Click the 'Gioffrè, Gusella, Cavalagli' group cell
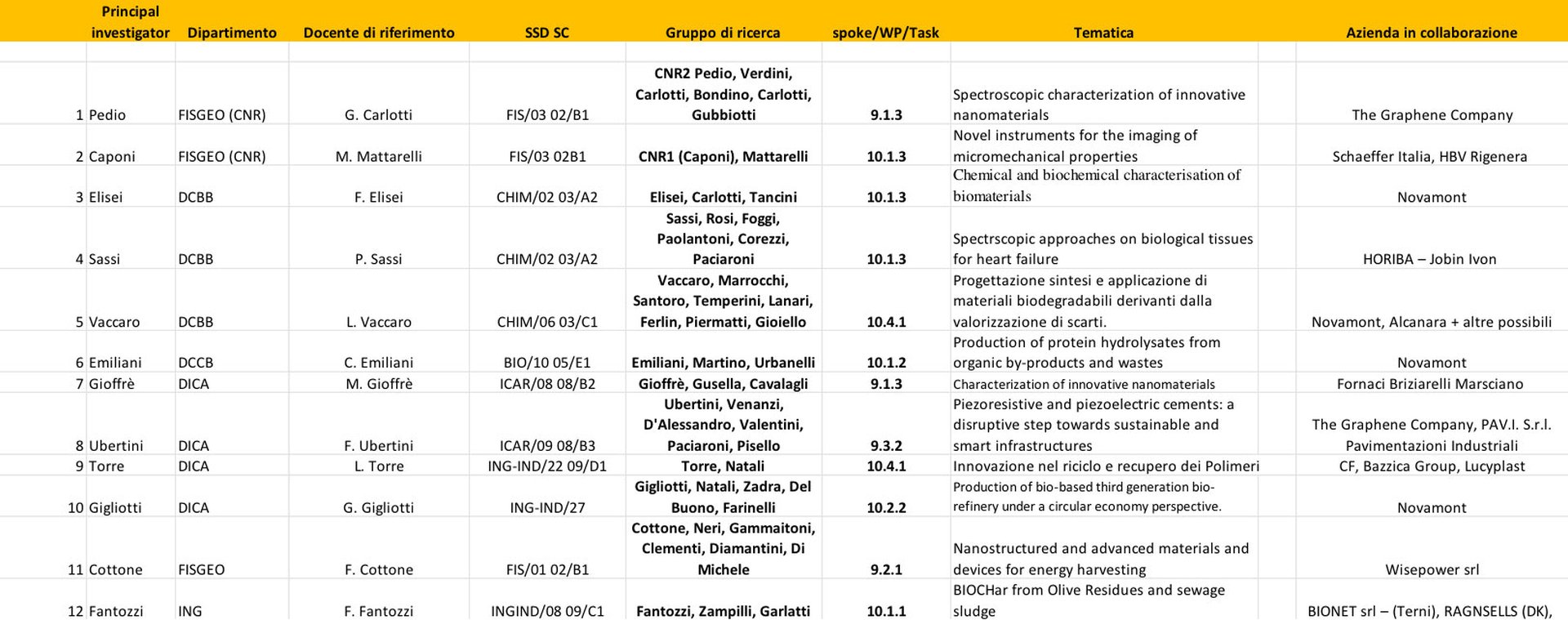Image resolution: width=1568 pixels, height=620 pixels. coord(723,384)
